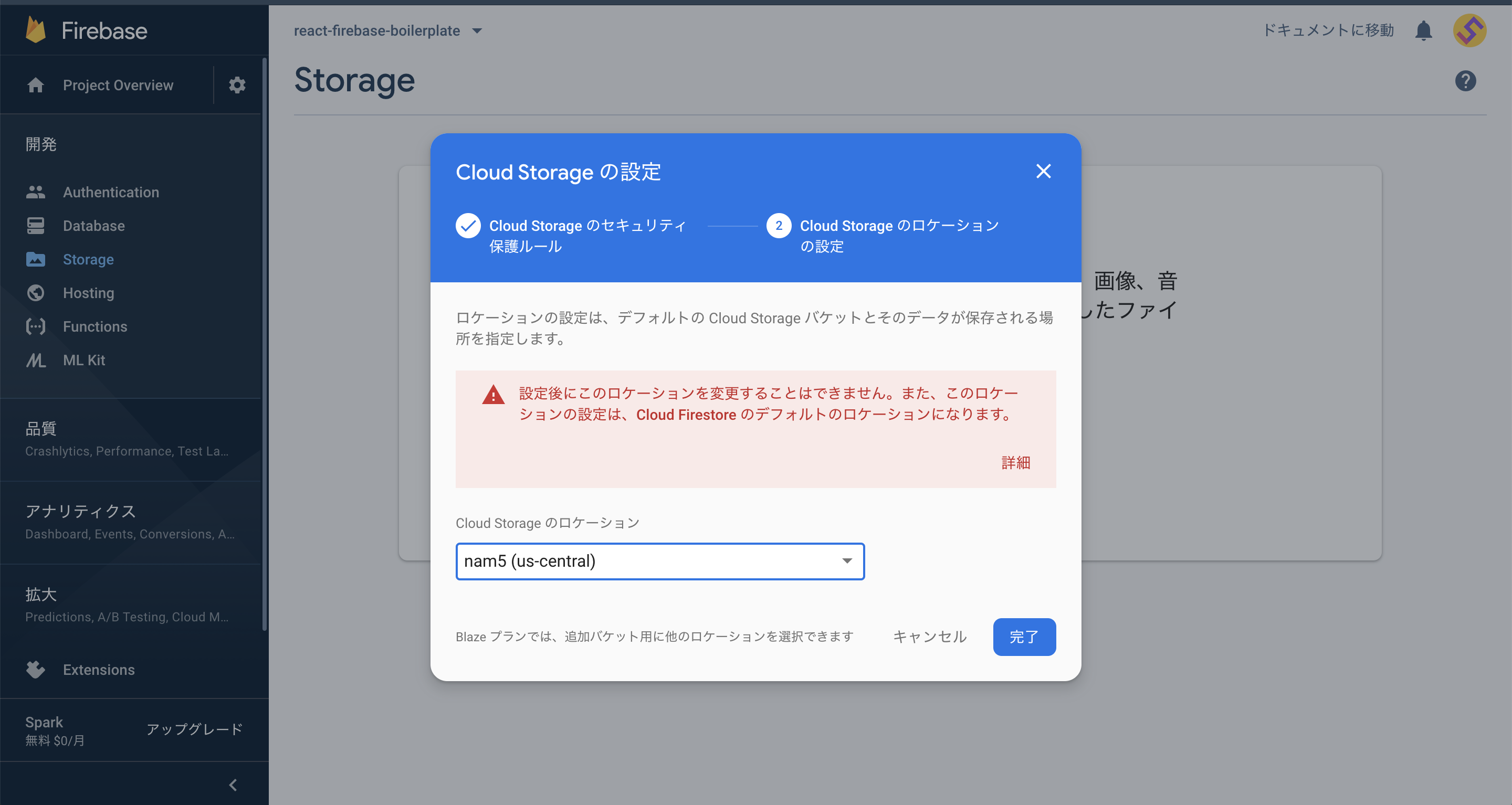Image resolution: width=1512 pixels, height=805 pixels.
Task: Expand the アナリティクス section
Action: tap(130, 522)
